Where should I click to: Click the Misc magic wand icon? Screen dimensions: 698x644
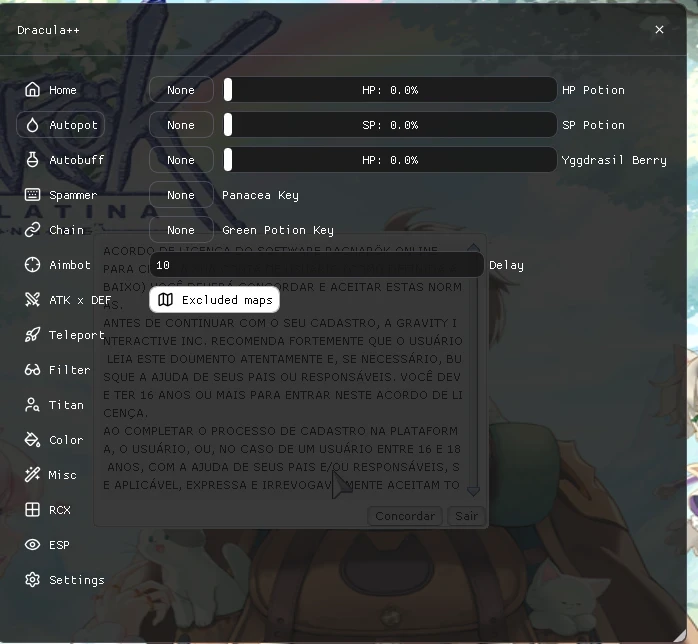(x=32, y=474)
